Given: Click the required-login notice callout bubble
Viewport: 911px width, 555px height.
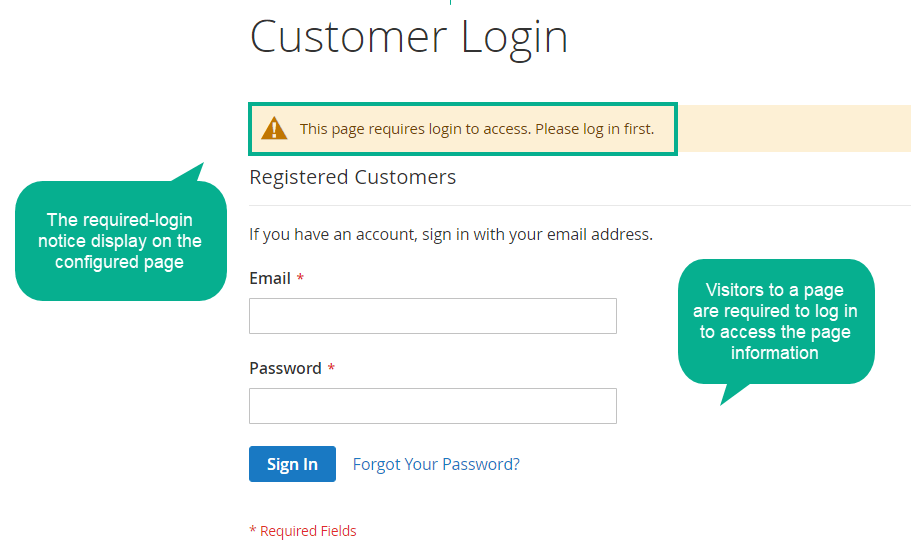Looking at the screenshot, I should [121, 241].
